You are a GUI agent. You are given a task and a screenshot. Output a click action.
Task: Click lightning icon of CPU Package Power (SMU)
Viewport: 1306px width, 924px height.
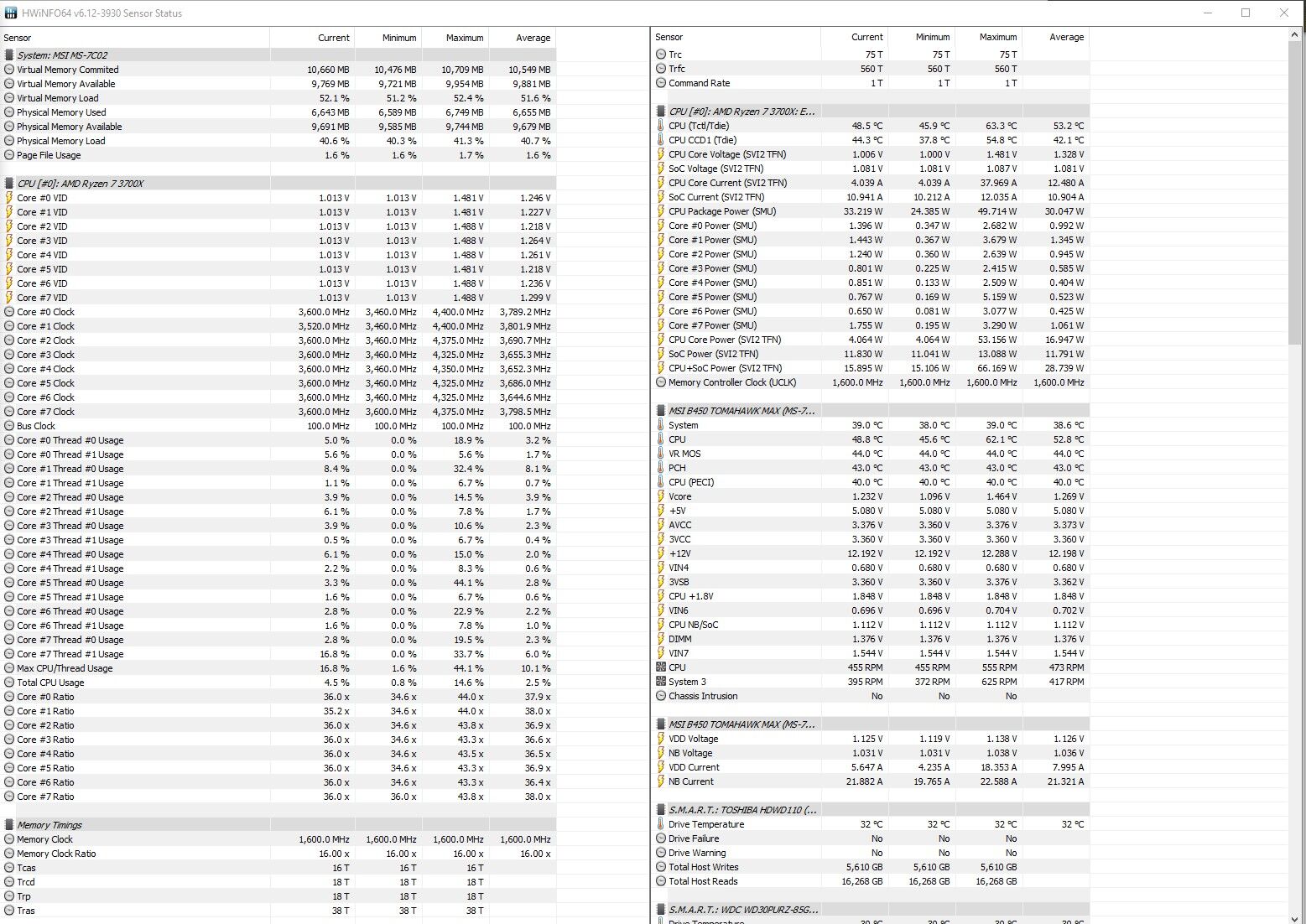click(x=661, y=211)
